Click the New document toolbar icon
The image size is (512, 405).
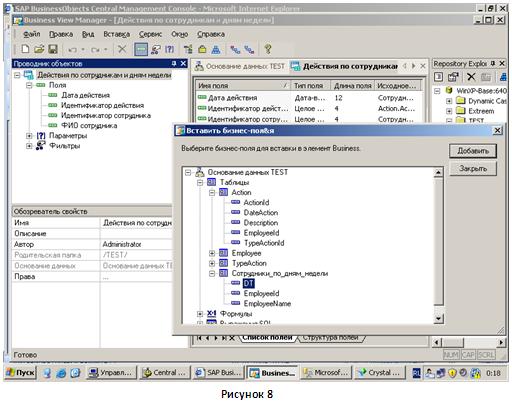[x=25, y=49]
